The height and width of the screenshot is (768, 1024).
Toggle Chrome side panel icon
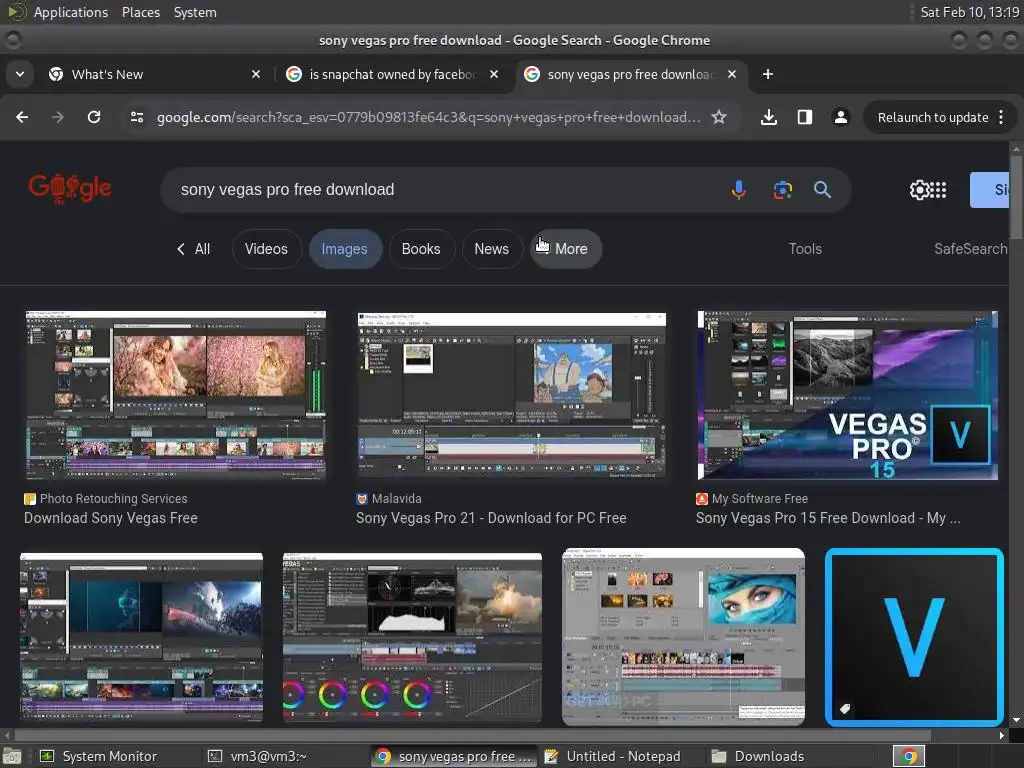(x=805, y=117)
